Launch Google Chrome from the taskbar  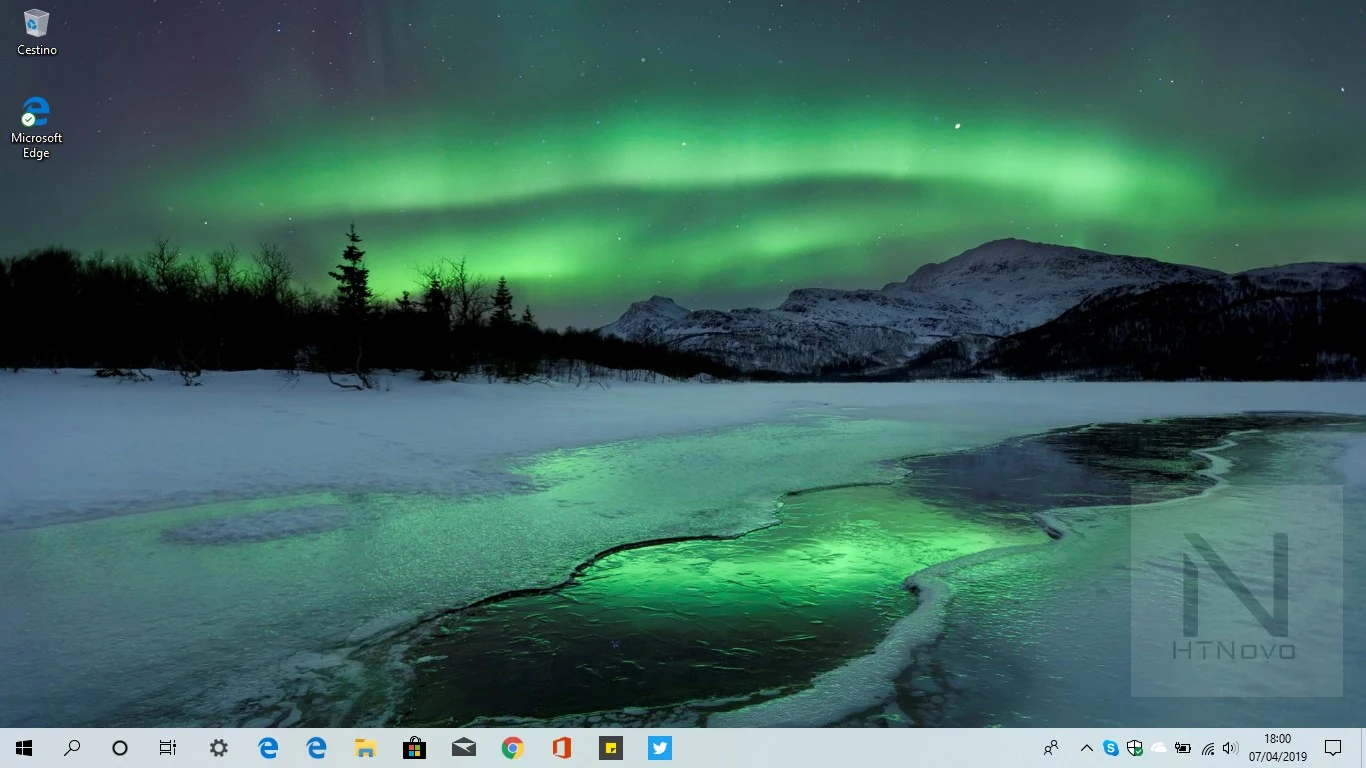[x=512, y=748]
